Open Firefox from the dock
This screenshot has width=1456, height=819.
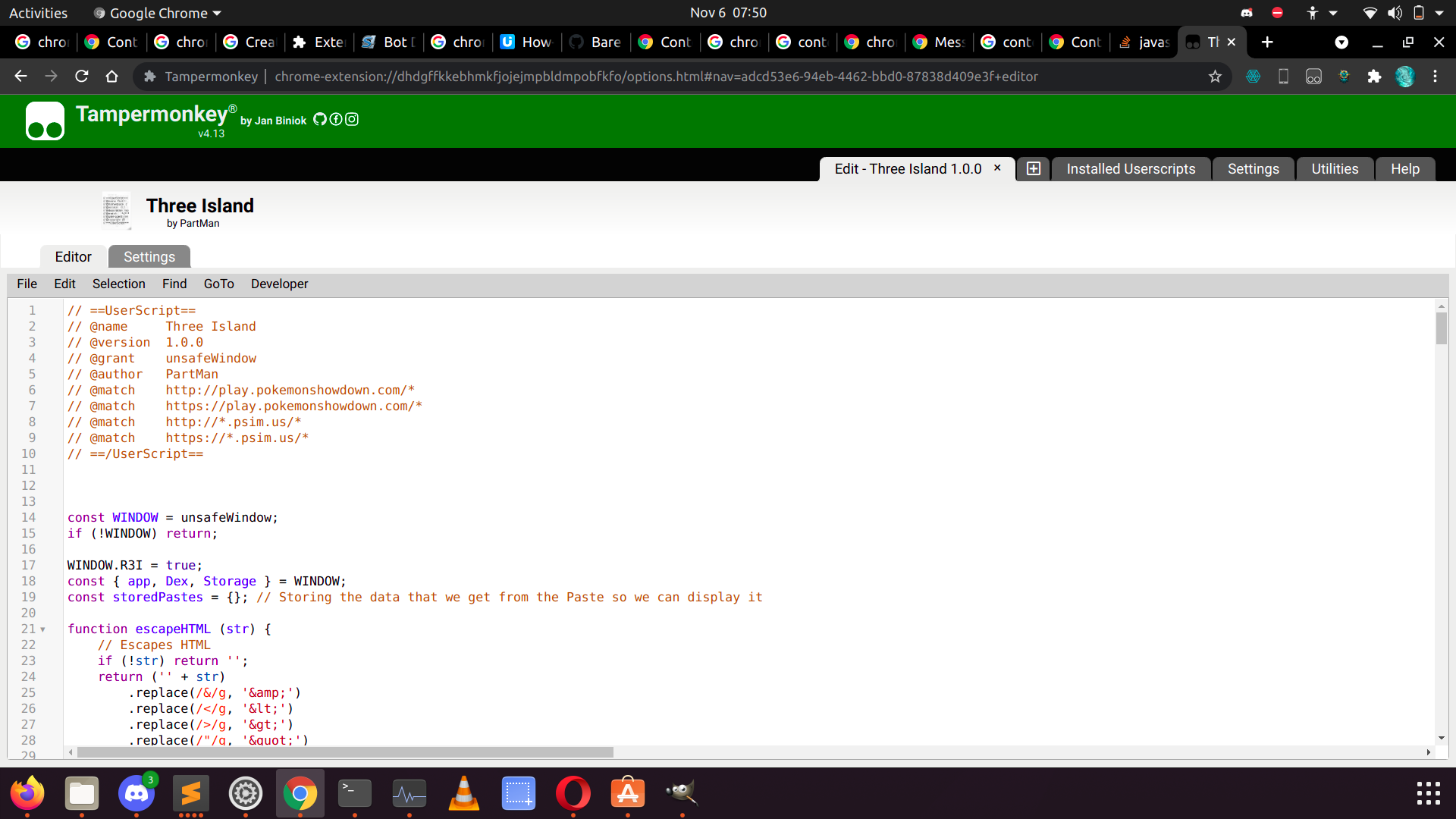pyautogui.click(x=27, y=794)
